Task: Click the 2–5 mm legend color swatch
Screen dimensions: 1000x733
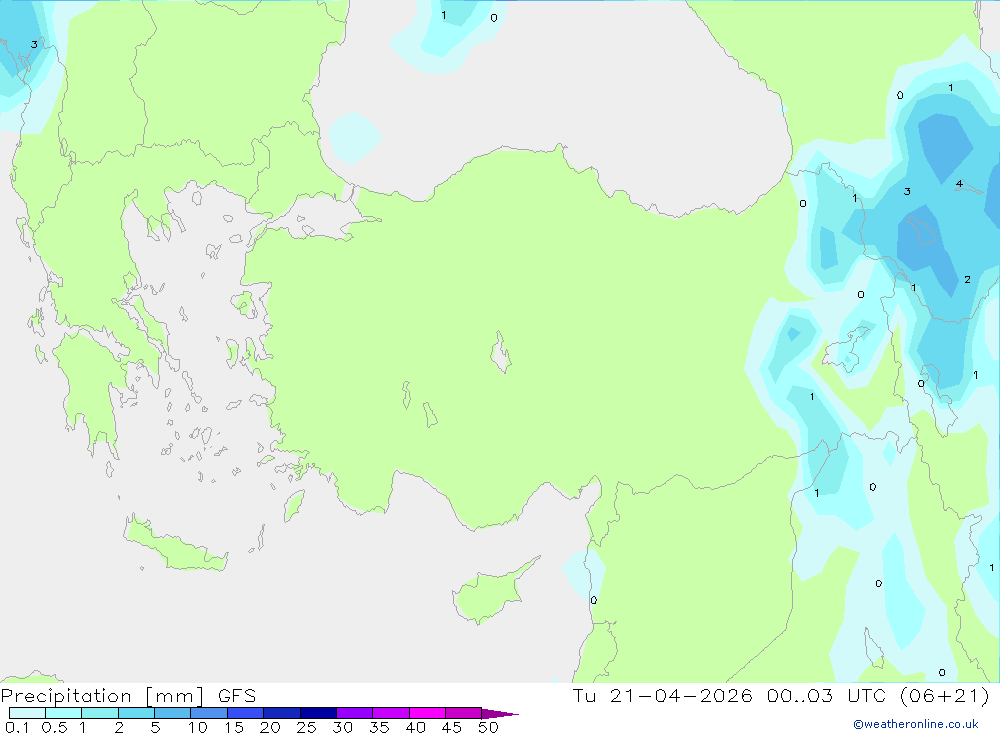Action: pyautogui.click(x=136, y=713)
